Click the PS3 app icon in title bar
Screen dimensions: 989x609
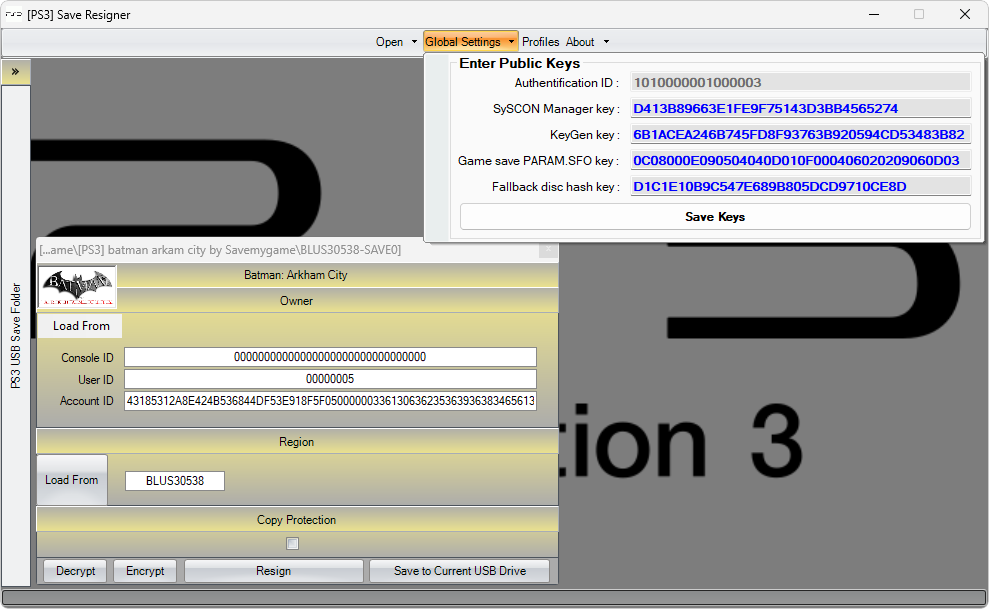(14, 15)
